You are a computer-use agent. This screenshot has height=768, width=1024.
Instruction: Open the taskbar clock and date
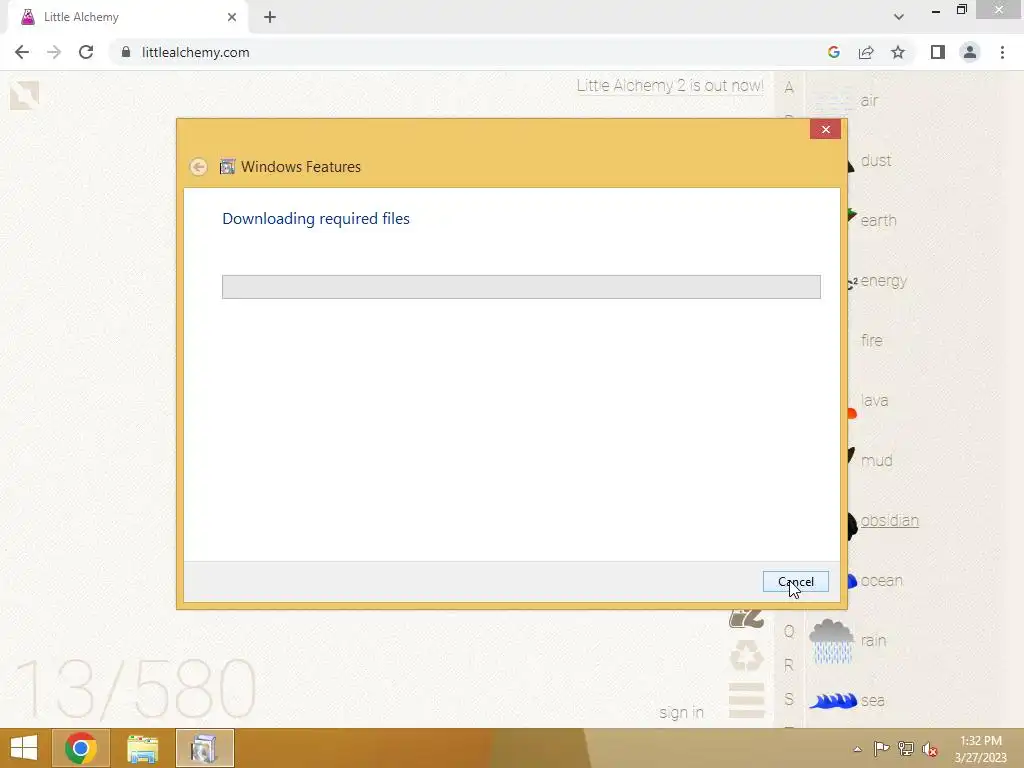coord(980,749)
